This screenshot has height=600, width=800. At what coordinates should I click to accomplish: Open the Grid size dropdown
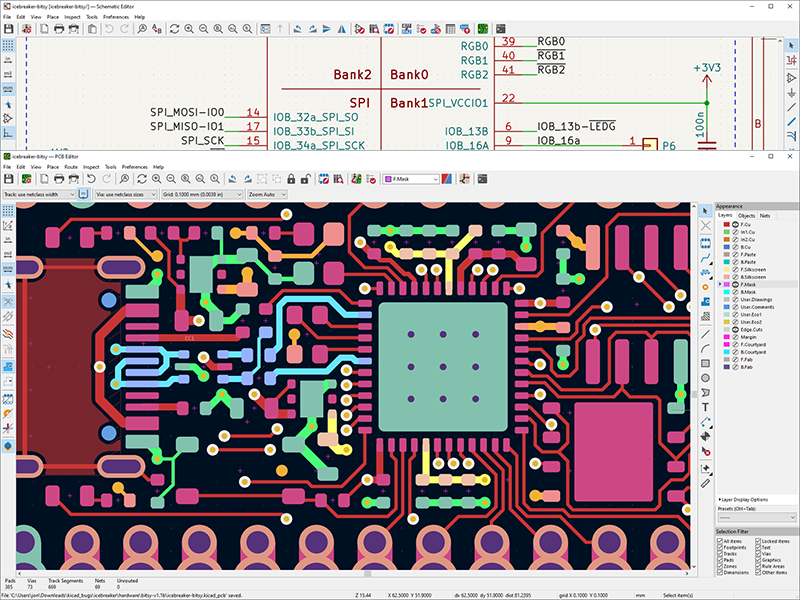point(200,194)
